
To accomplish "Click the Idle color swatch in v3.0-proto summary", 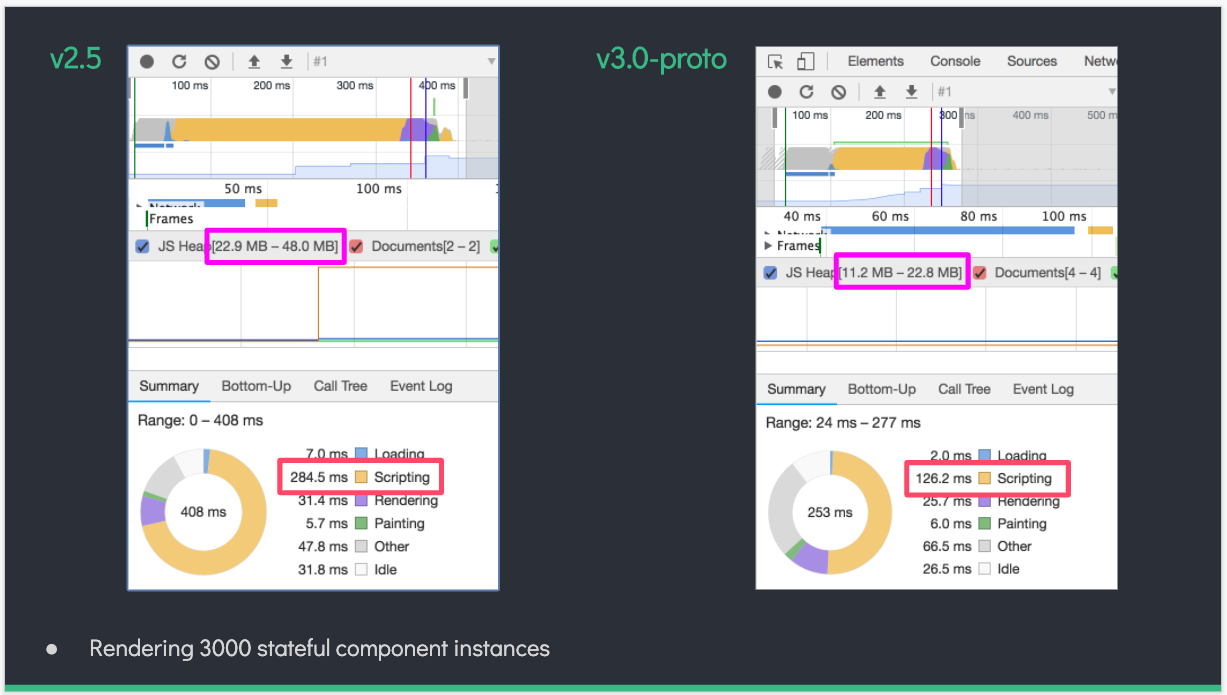I will (x=985, y=568).
